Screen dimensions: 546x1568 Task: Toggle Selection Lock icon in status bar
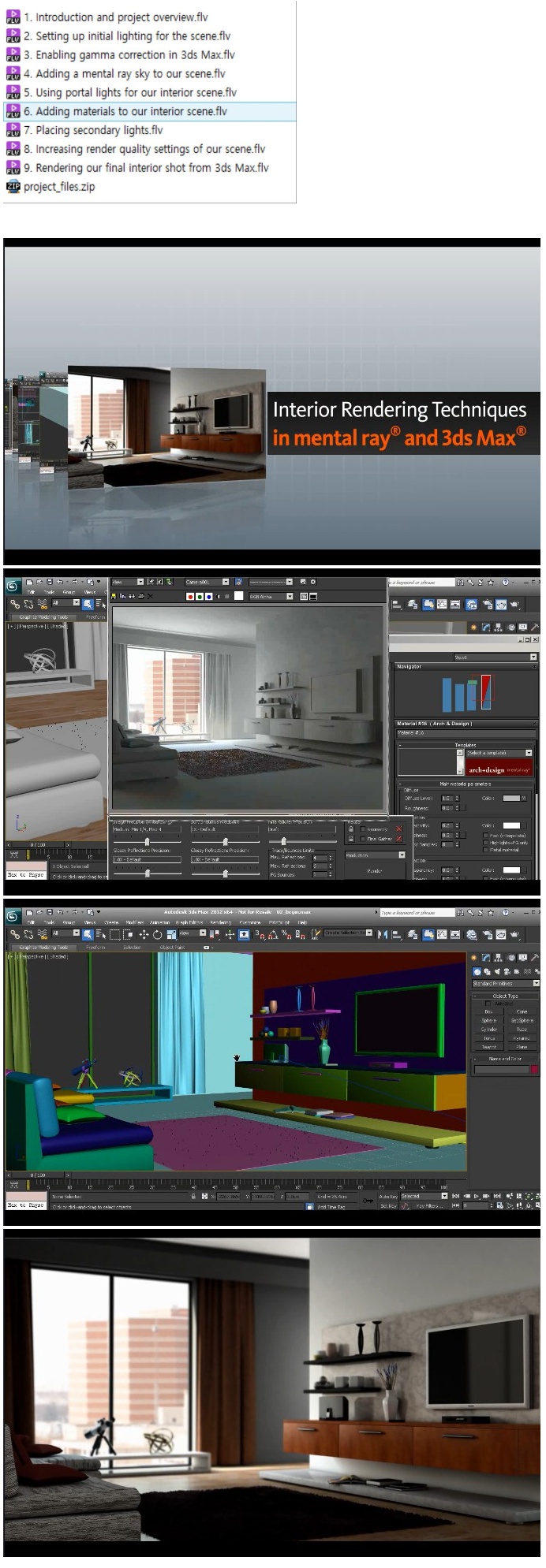click(193, 1196)
